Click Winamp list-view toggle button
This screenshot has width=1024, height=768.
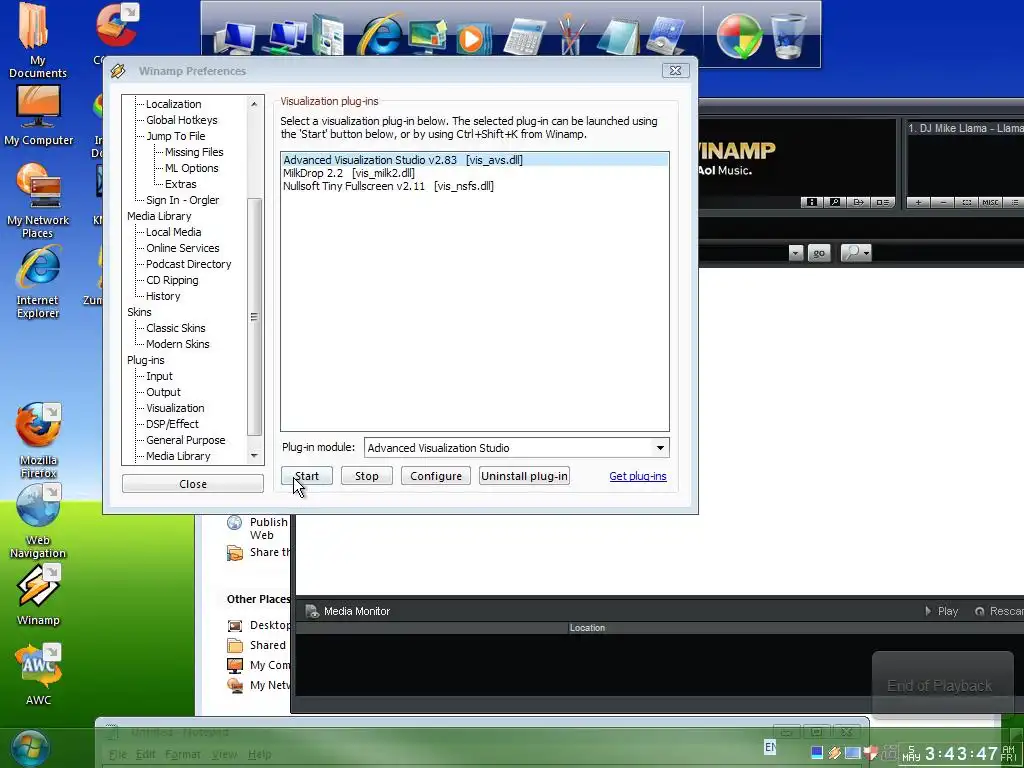(882, 202)
